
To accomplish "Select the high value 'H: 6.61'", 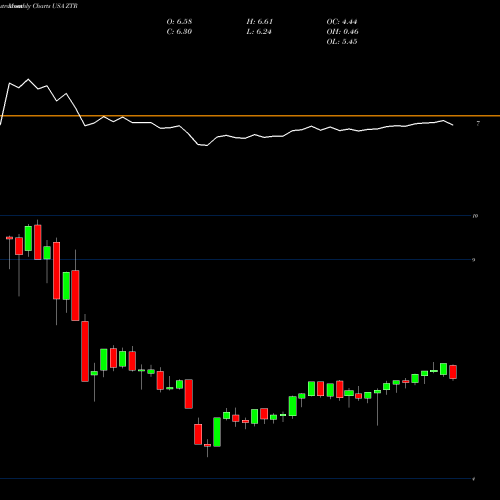I will click(x=260, y=22).
